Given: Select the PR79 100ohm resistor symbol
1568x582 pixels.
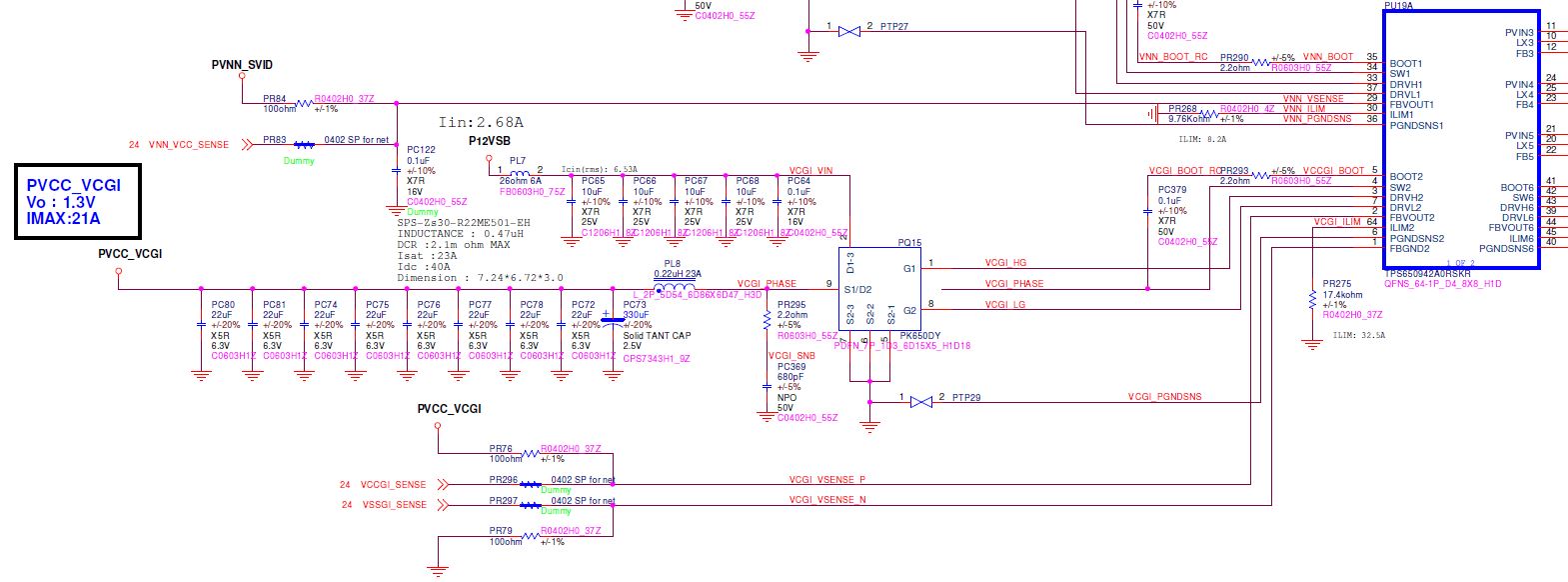Looking at the screenshot, I should click(x=528, y=537).
